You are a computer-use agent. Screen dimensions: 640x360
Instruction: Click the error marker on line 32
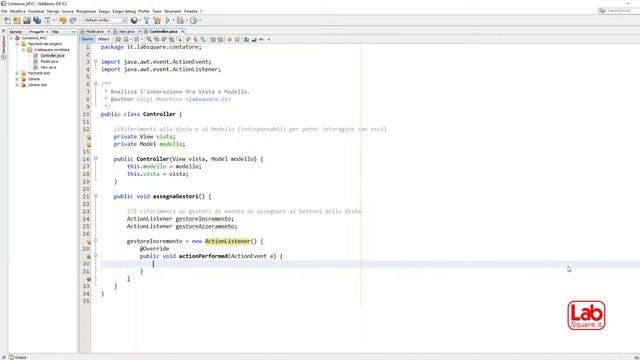[x=89, y=279]
